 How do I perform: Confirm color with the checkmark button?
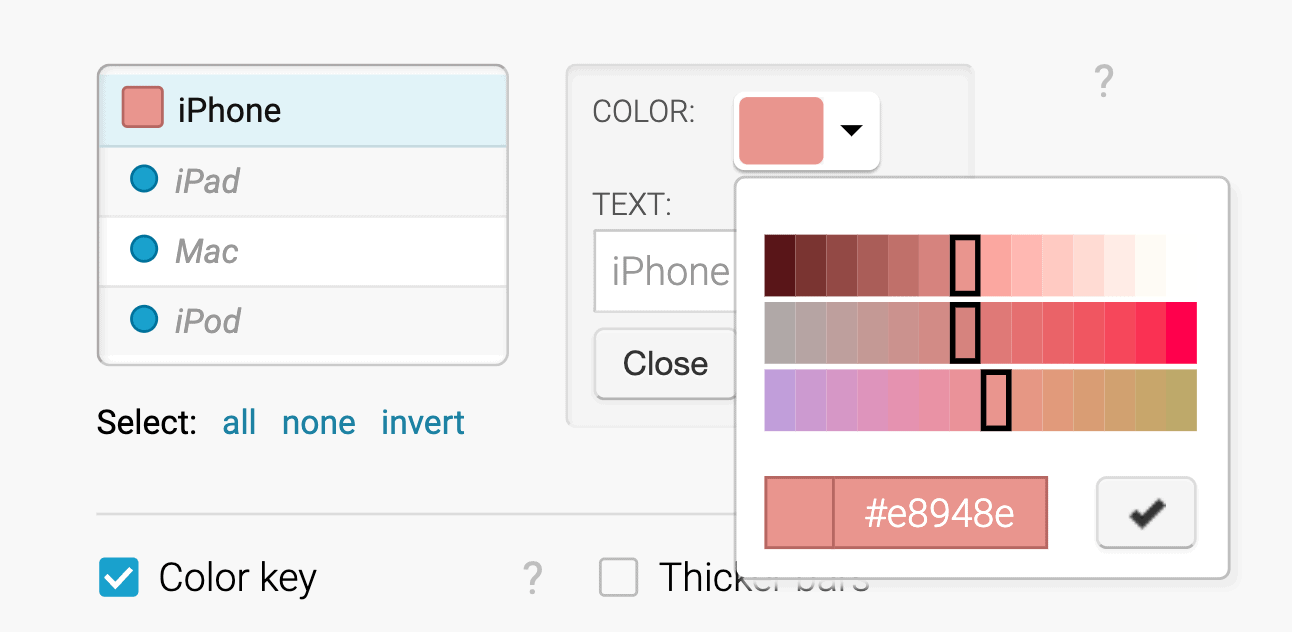pyautogui.click(x=1146, y=513)
